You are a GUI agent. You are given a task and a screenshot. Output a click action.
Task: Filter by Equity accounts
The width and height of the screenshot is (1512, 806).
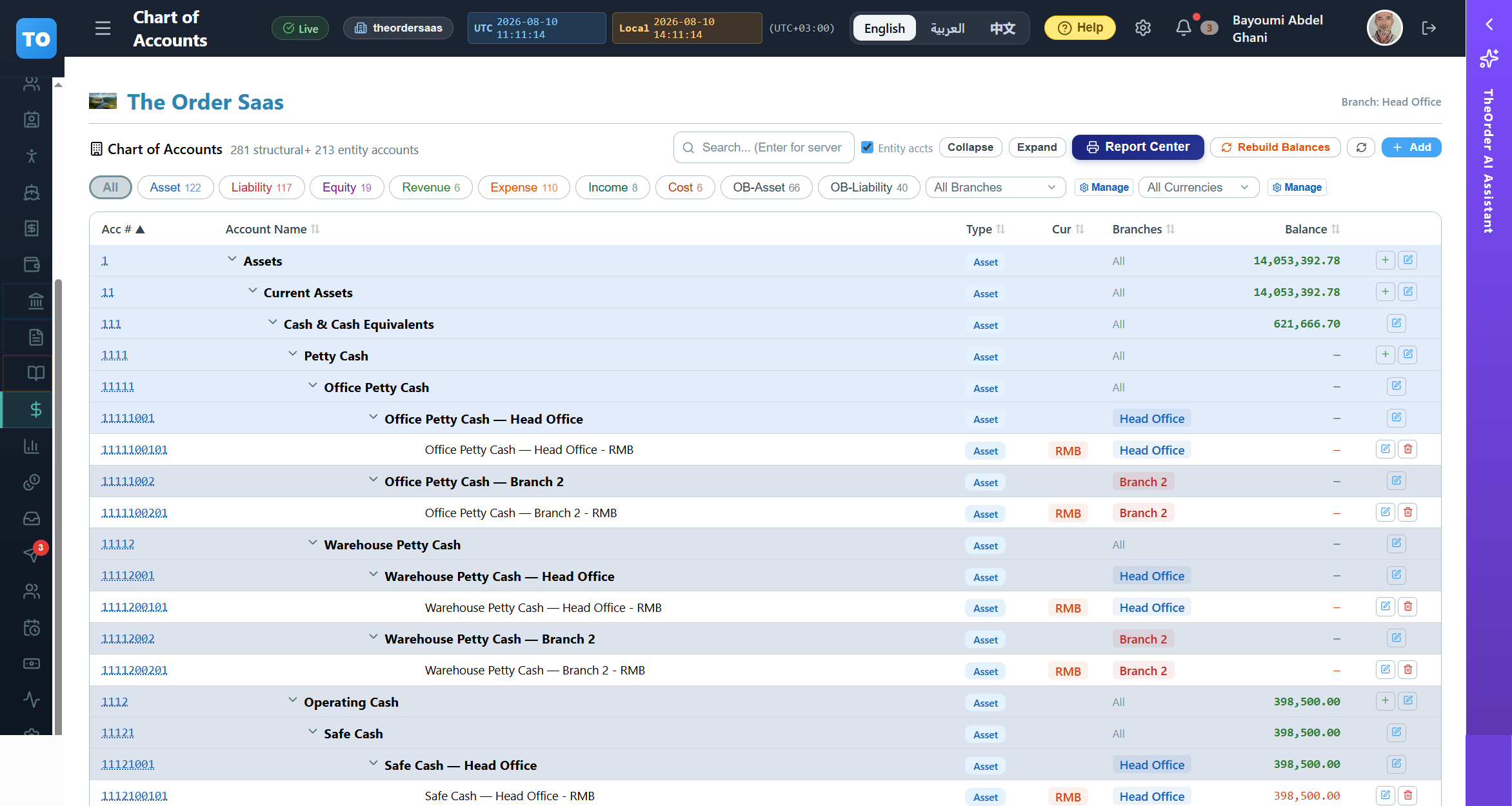(347, 187)
